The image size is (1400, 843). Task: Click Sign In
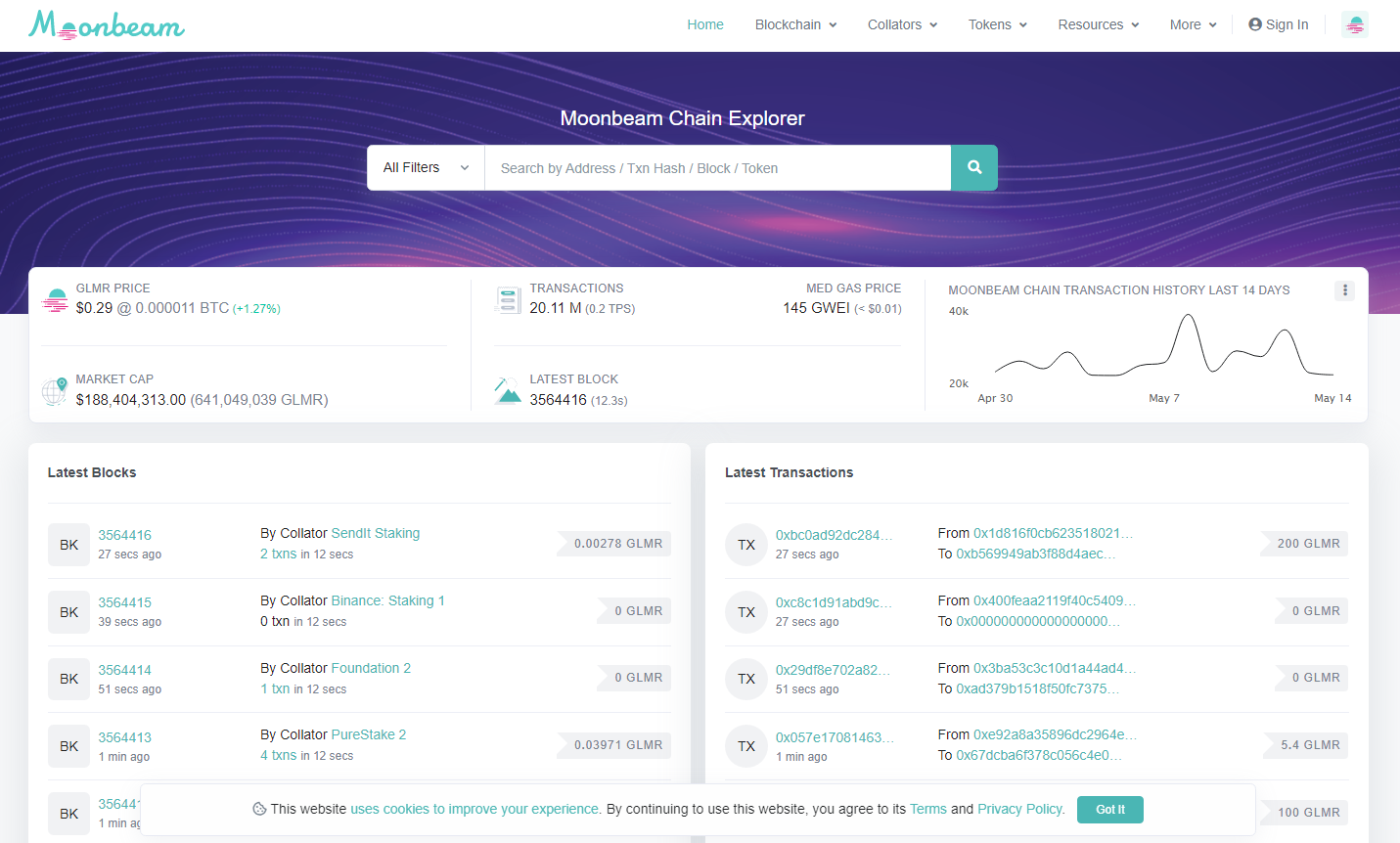(x=1278, y=24)
